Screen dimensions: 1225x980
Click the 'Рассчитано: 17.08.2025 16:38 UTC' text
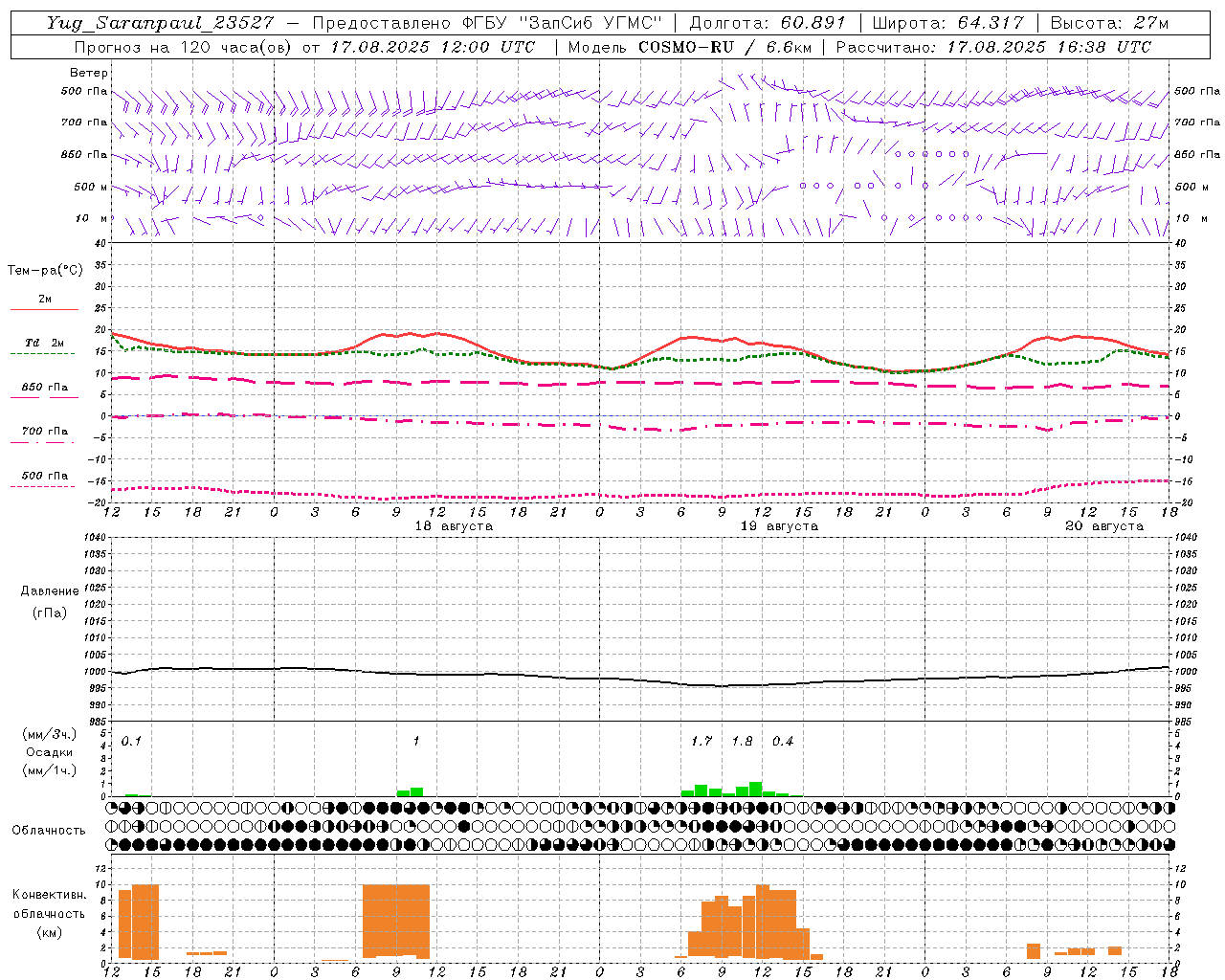click(994, 47)
